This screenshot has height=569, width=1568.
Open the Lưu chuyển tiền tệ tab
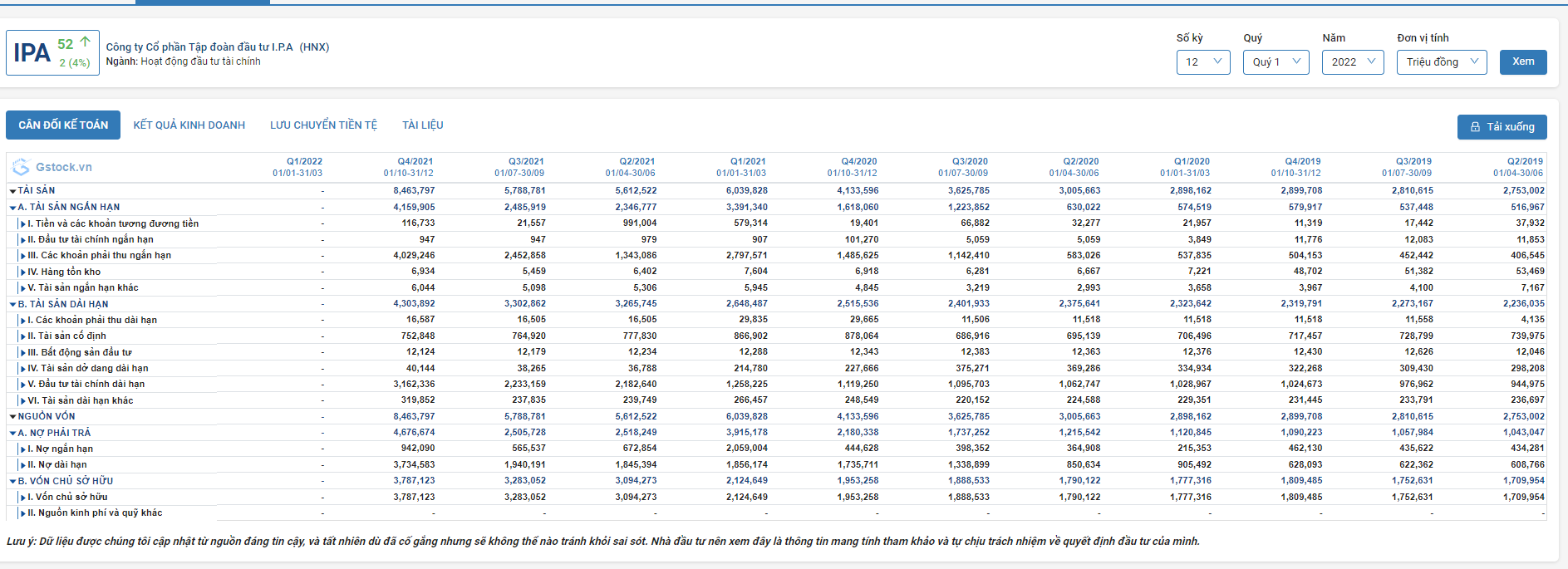pos(323,125)
